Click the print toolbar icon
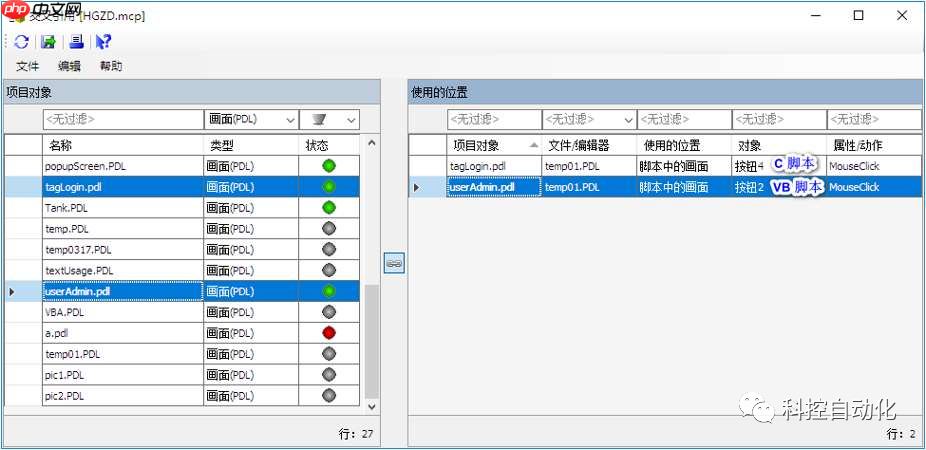The width and height of the screenshot is (926, 450). click(x=76, y=41)
